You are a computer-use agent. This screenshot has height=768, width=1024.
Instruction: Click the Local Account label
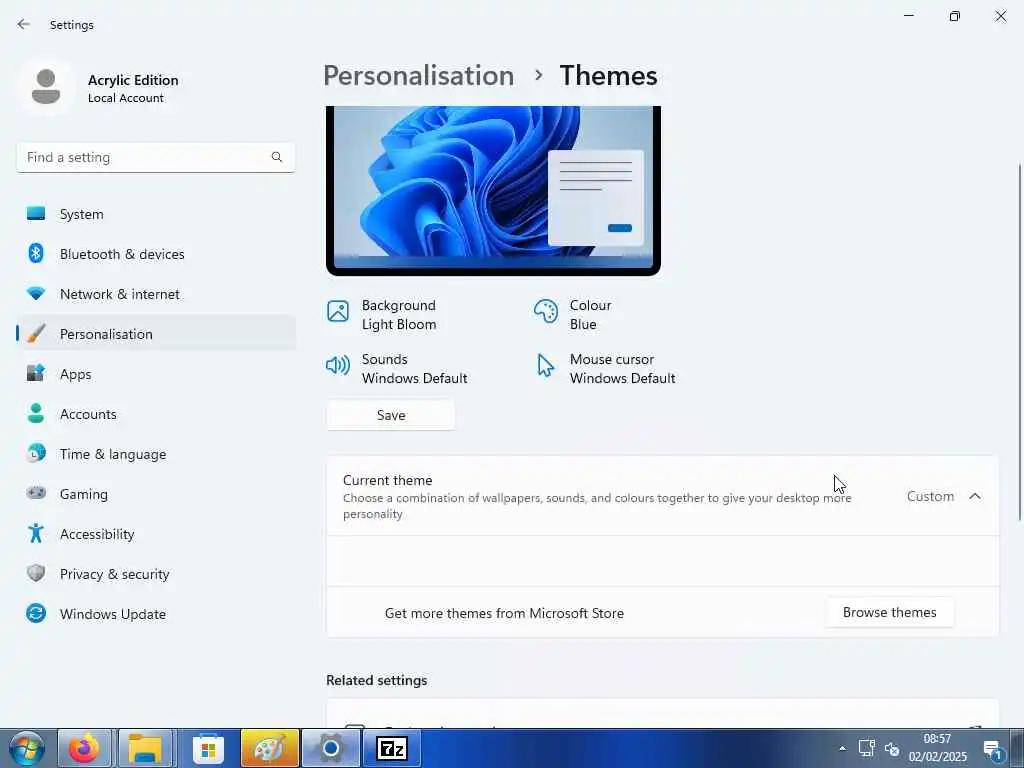(x=126, y=98)
